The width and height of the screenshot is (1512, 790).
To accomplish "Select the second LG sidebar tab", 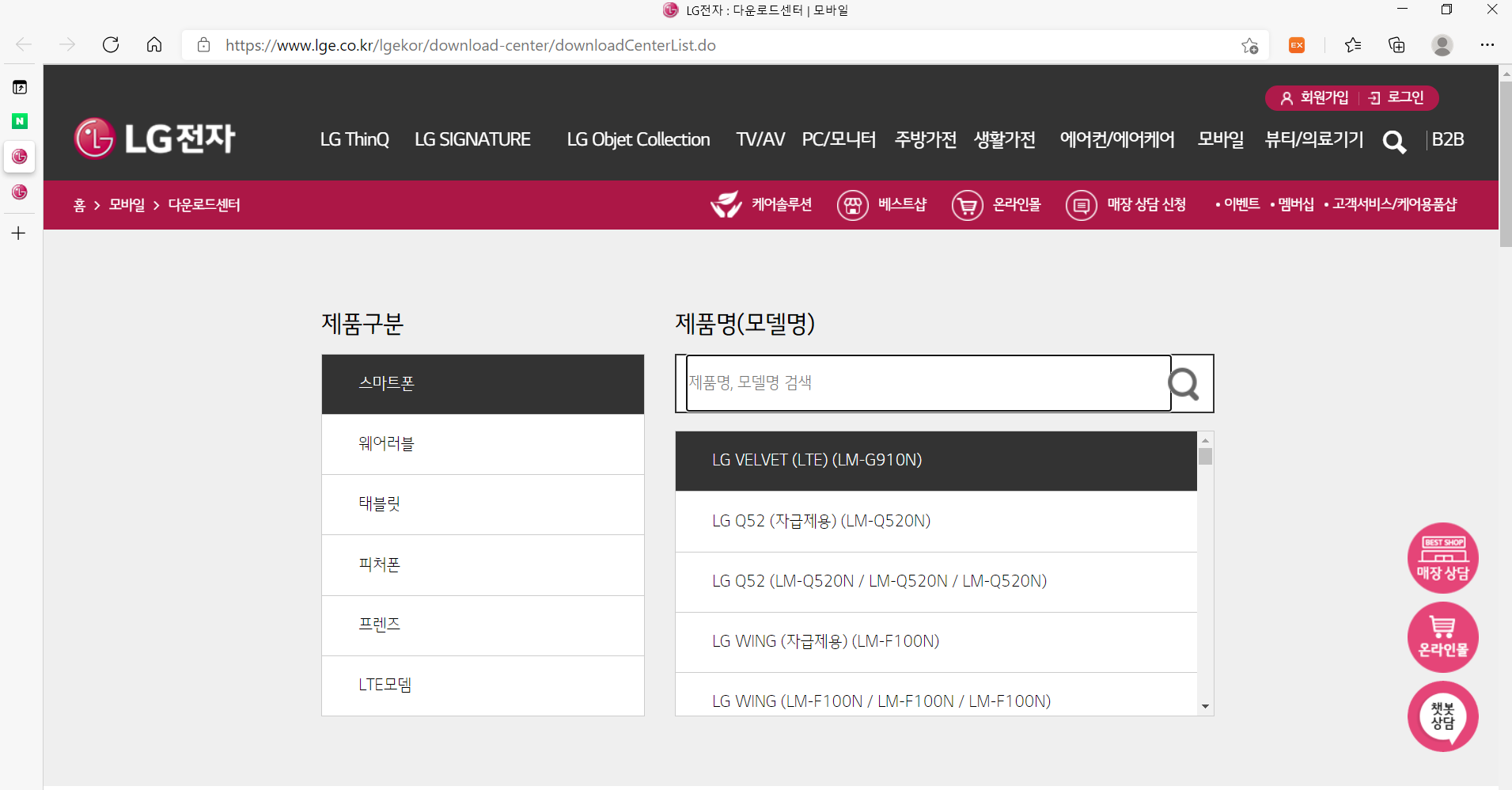I will [x=20, y=192].
